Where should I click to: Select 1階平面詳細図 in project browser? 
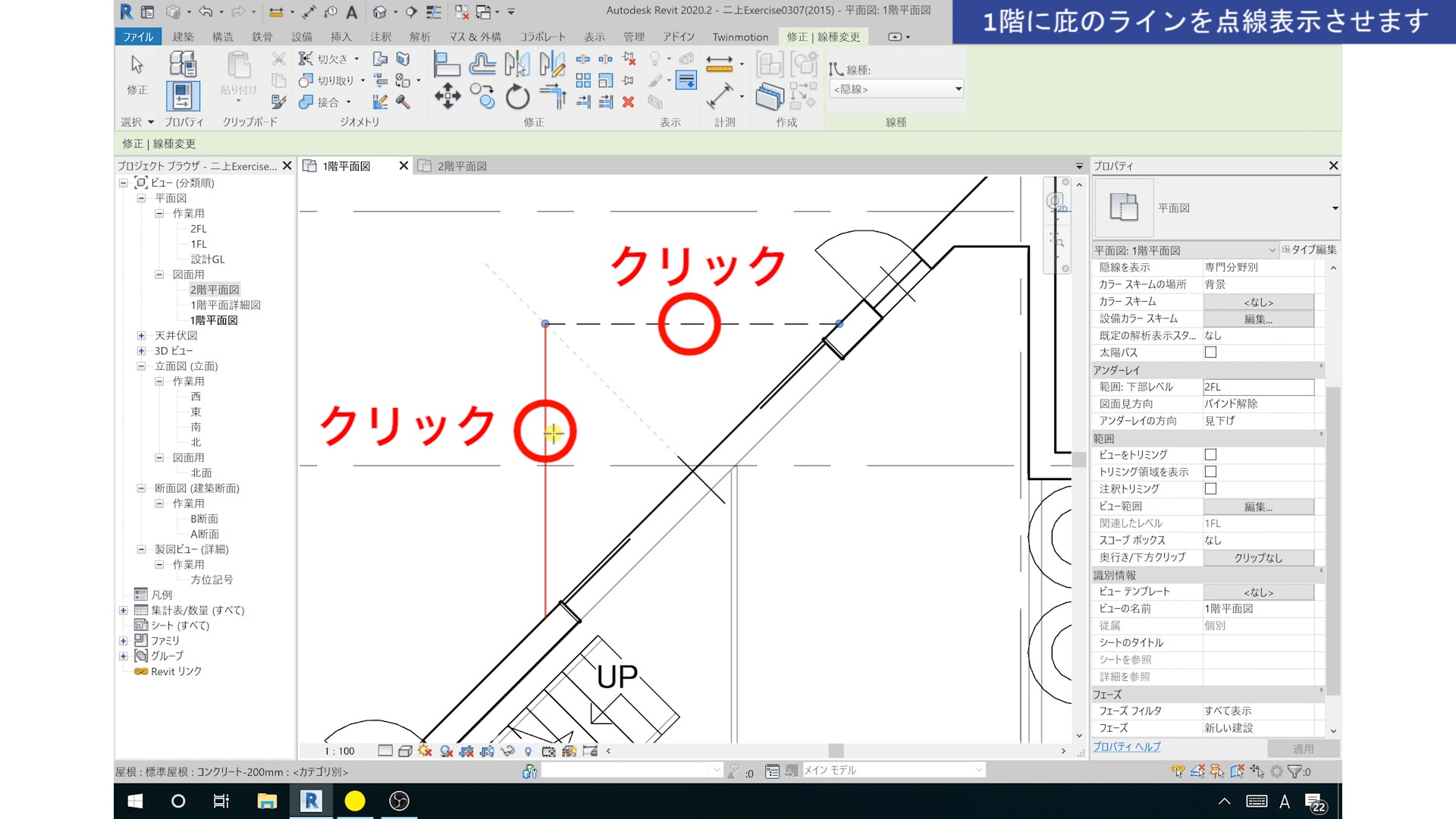[x=225, y=305]
